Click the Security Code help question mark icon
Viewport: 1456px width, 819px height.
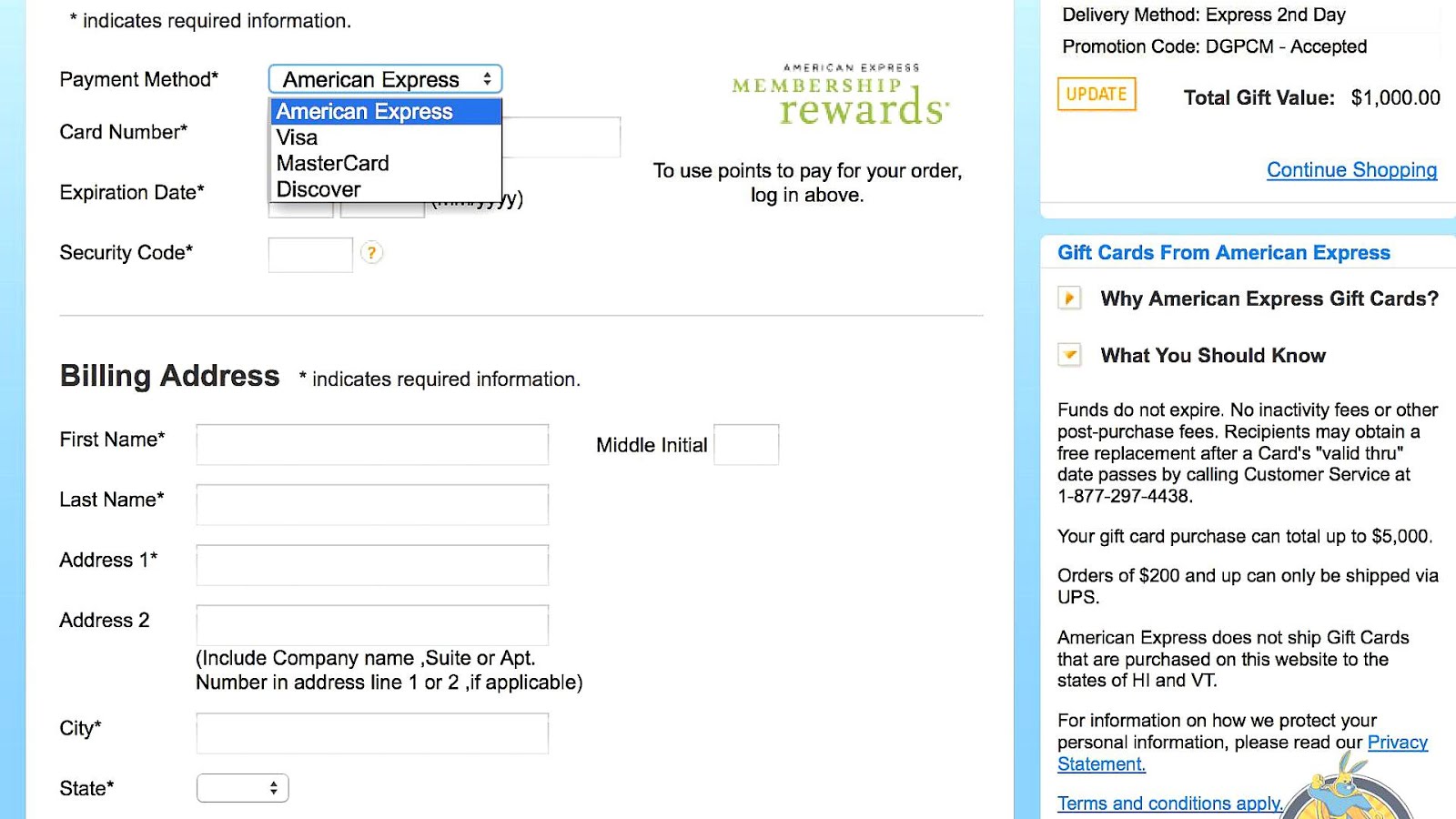371,253
